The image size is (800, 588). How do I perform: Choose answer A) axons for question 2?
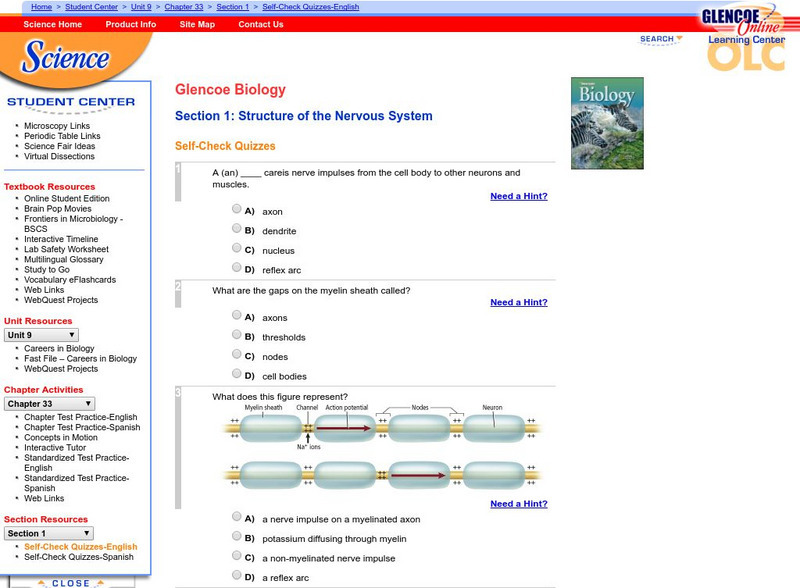click(237, 314)
